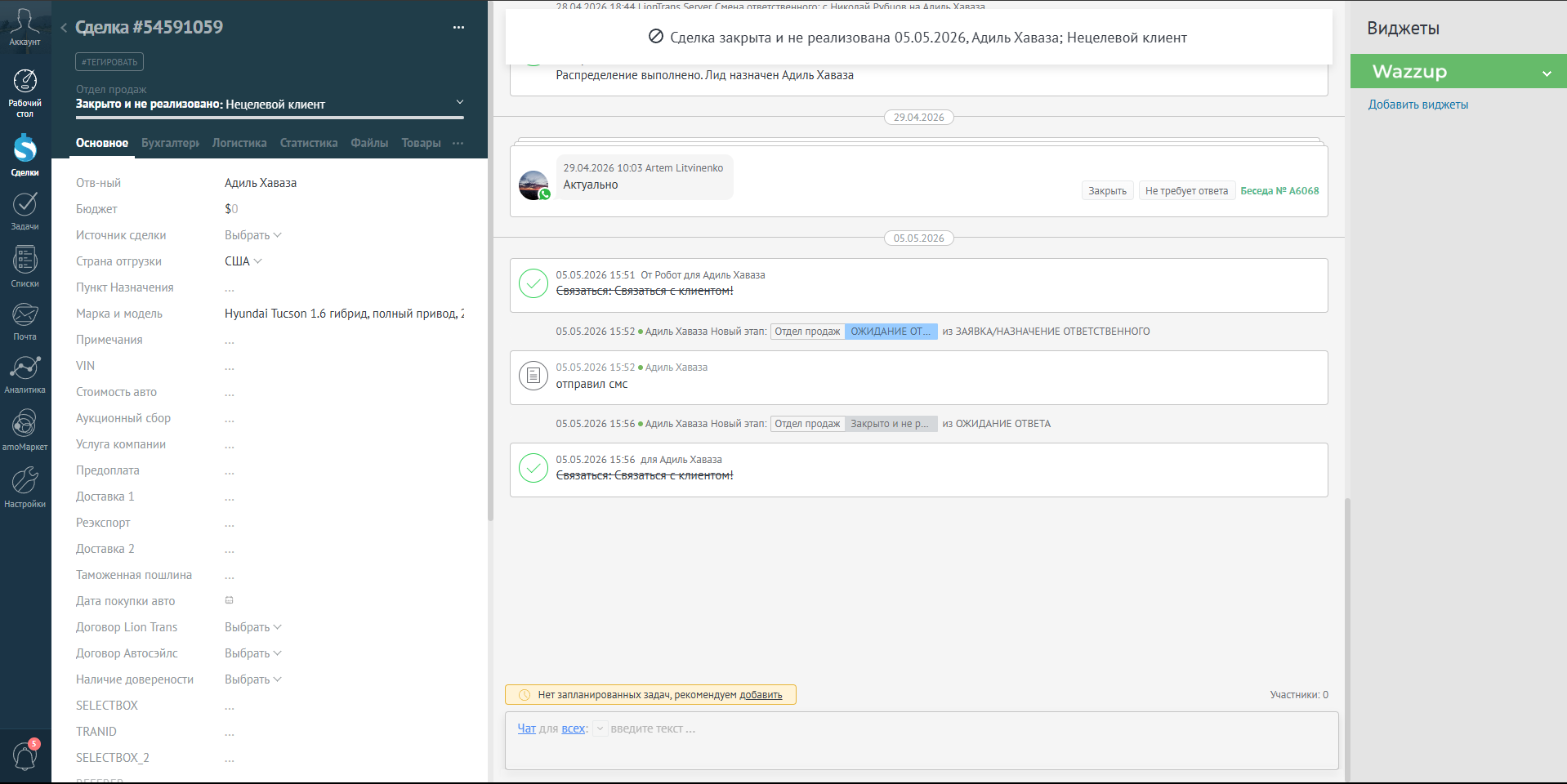Switch to the Статистика tab
Screen dimensions: 1567x784
click(309, 143)
